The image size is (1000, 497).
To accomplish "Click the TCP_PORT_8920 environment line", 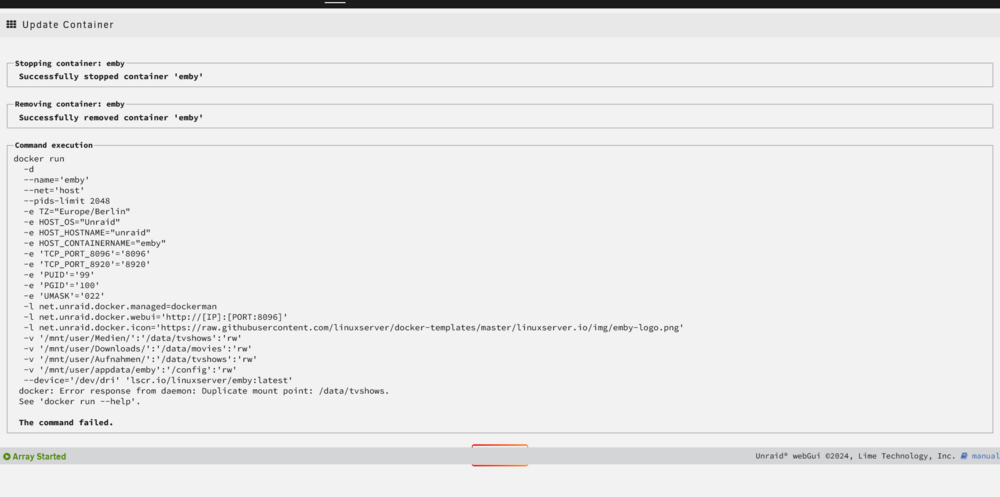I will (87, 264).
